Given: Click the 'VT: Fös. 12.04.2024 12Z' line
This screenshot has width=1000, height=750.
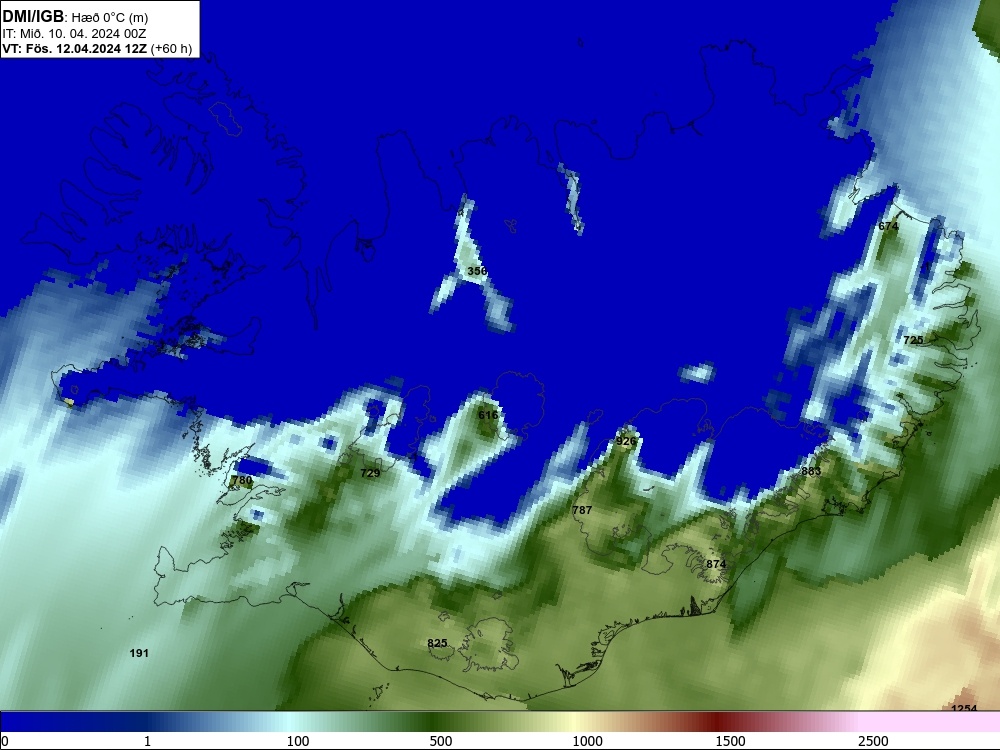Looking at the screenshot, I should [x=75, y=49].
